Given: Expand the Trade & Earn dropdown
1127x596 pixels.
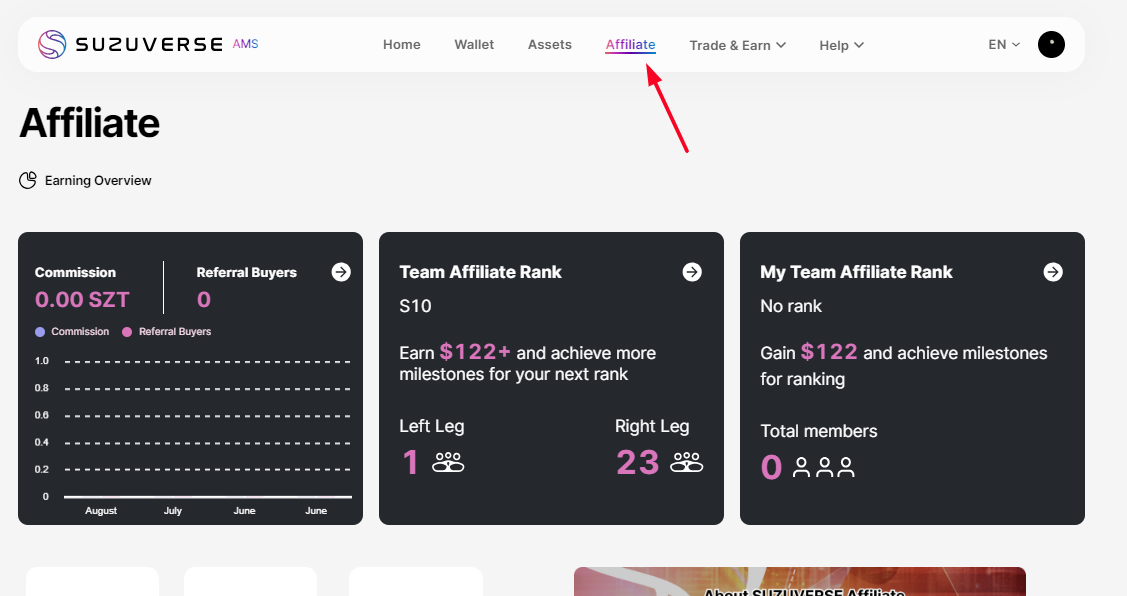Looking at the screenshot, I should 737,45.
